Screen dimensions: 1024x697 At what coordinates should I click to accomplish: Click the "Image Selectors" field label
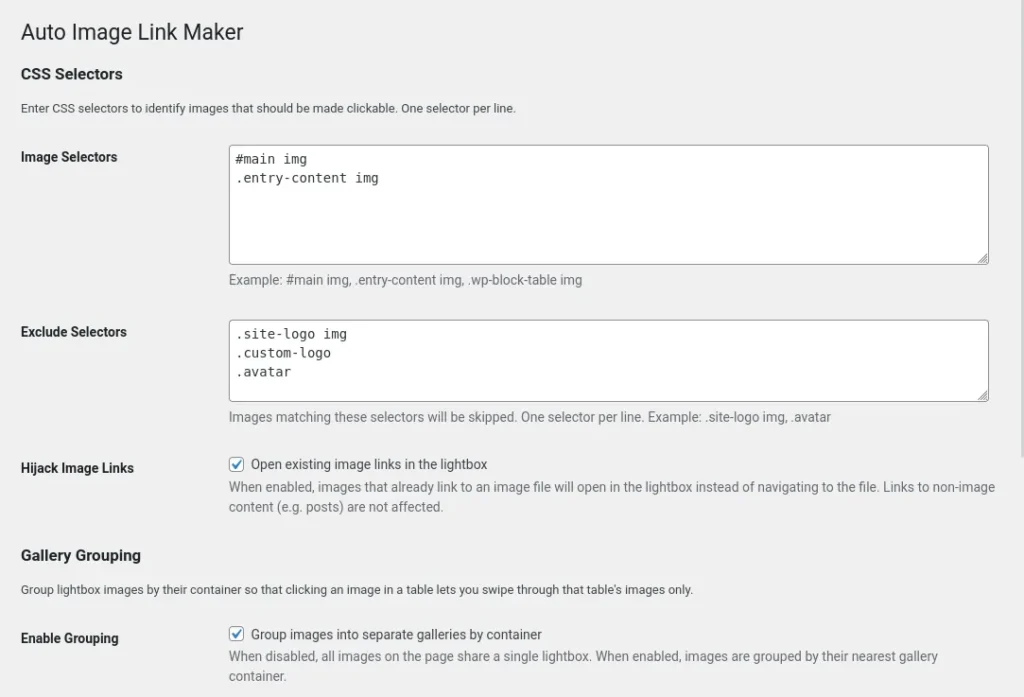68,157
